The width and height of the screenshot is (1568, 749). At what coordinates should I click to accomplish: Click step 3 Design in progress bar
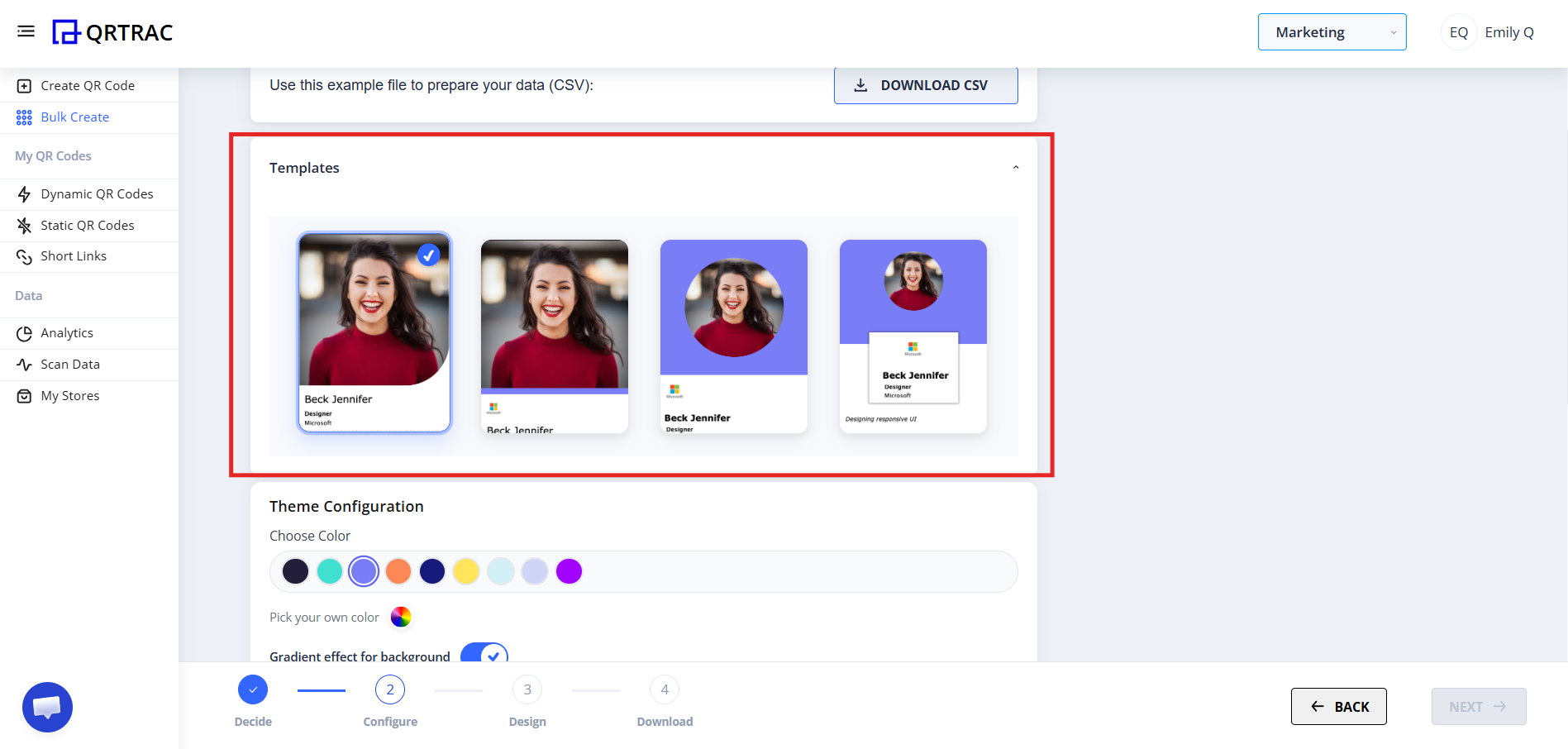point(527,690)
